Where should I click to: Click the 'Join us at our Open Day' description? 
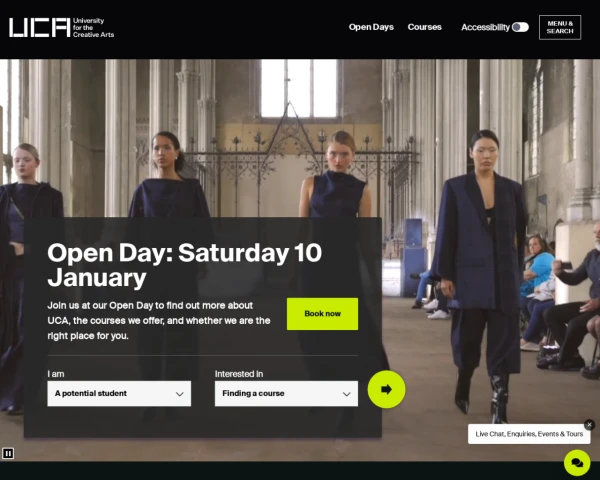tap(159, 320)
